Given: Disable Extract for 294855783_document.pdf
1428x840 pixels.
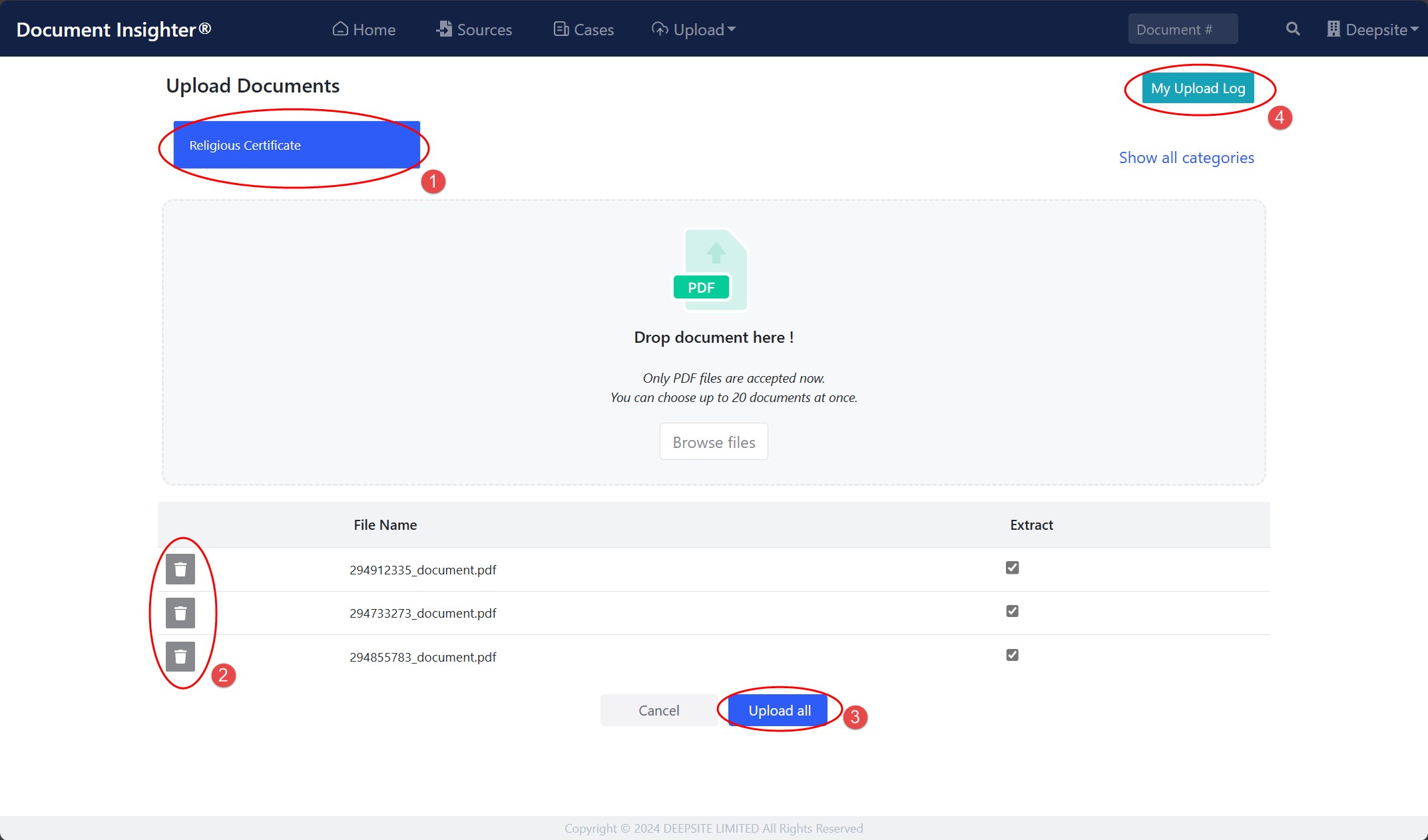Looking at the screenshot, I should tap(1012, 655).
